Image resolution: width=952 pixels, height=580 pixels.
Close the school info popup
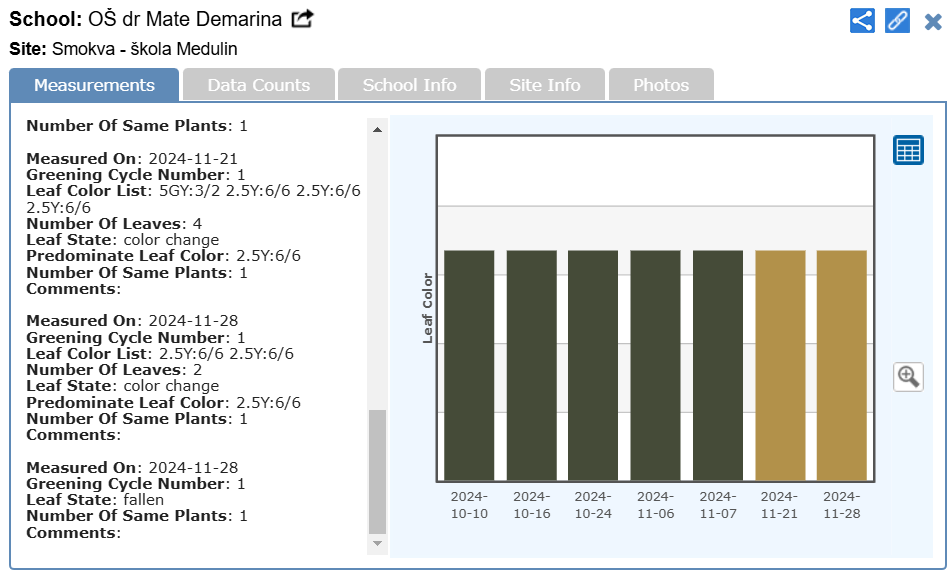click(933, 21)
